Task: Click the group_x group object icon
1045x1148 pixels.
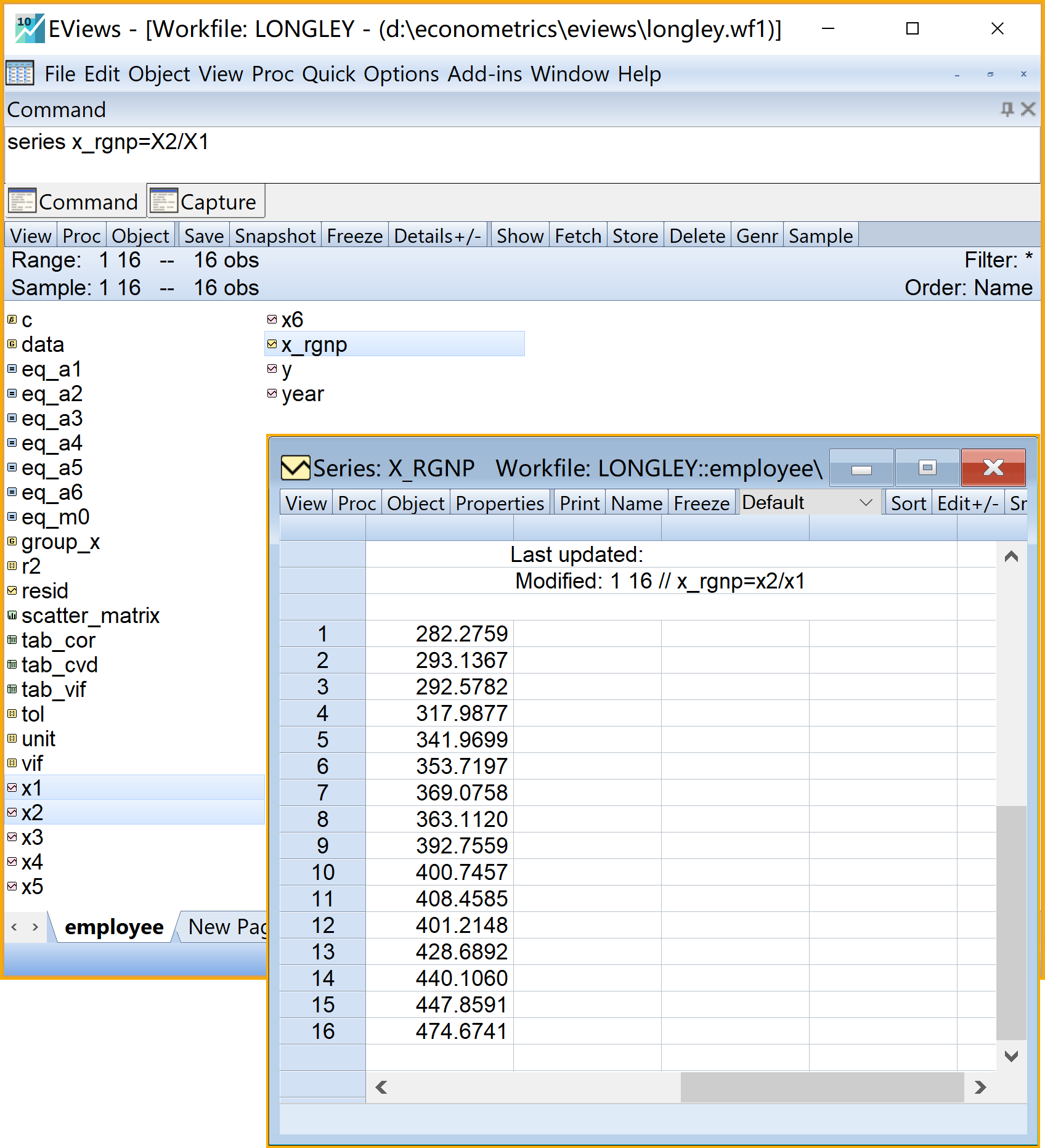Action: tap(12, 542)
